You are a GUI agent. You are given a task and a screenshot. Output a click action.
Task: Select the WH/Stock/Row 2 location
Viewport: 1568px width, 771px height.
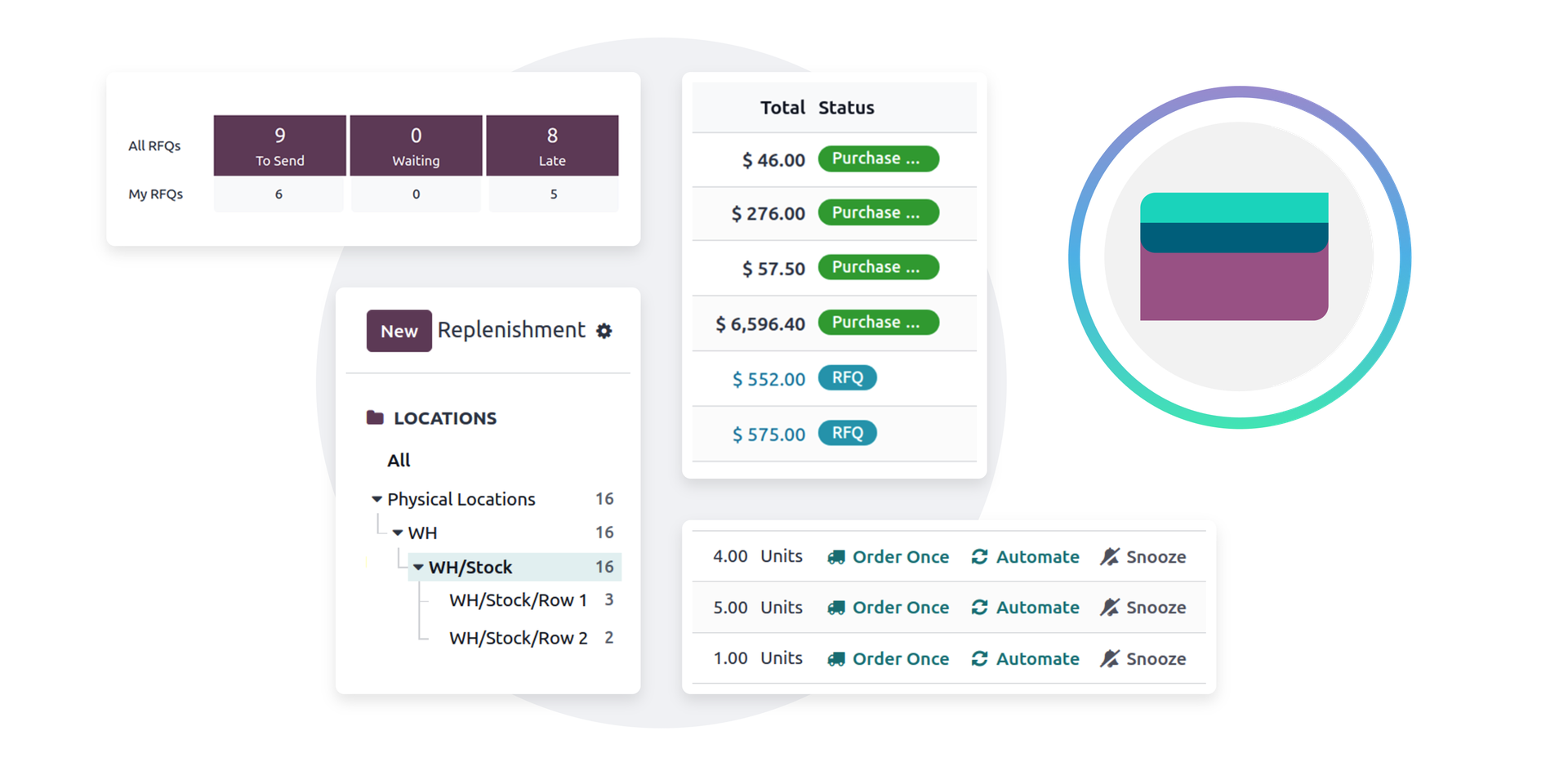click(518, 638)
